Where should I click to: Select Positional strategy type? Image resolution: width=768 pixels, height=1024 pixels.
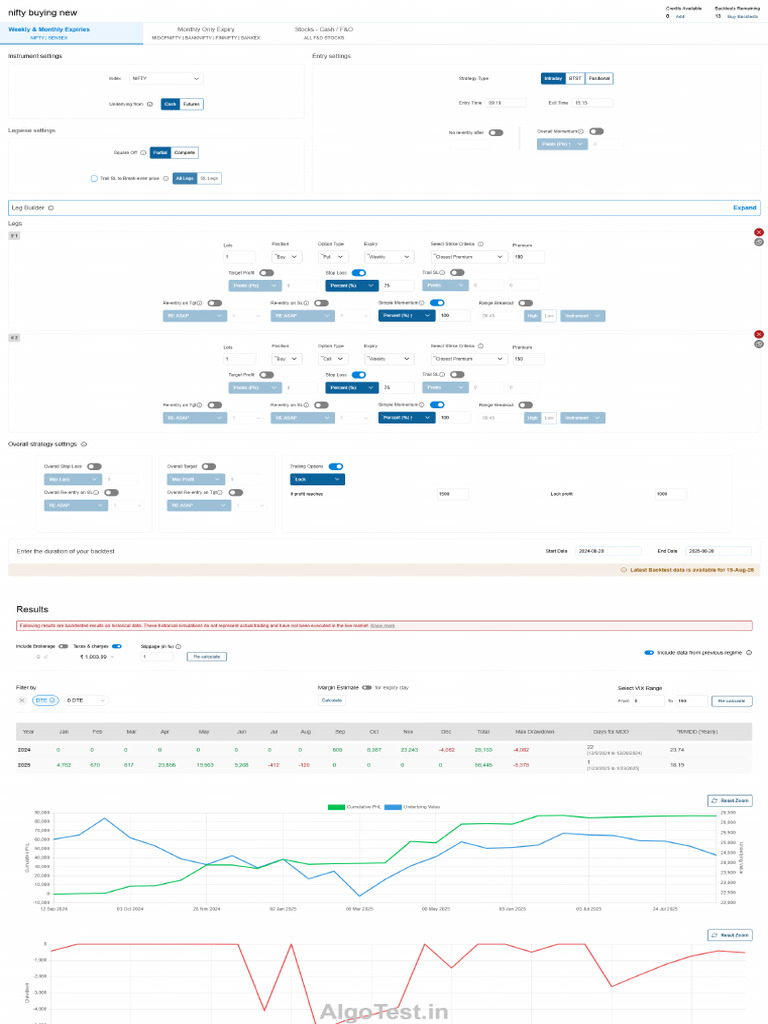click(x=599, y=78)
